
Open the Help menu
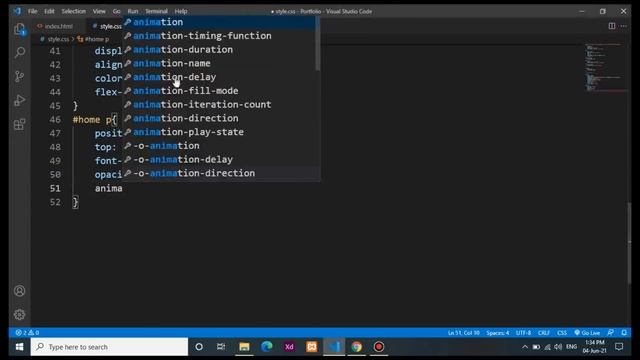181,11
